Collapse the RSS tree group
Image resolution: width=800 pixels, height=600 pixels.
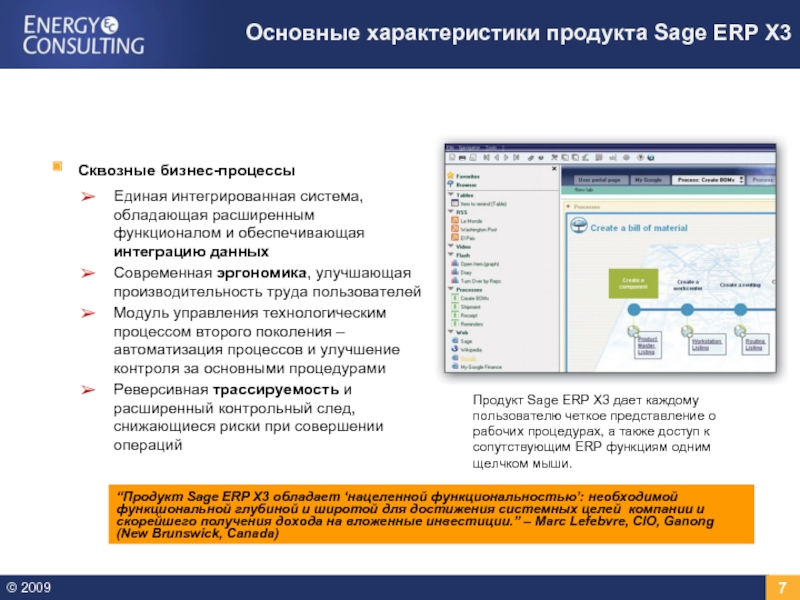pos(451,211)
